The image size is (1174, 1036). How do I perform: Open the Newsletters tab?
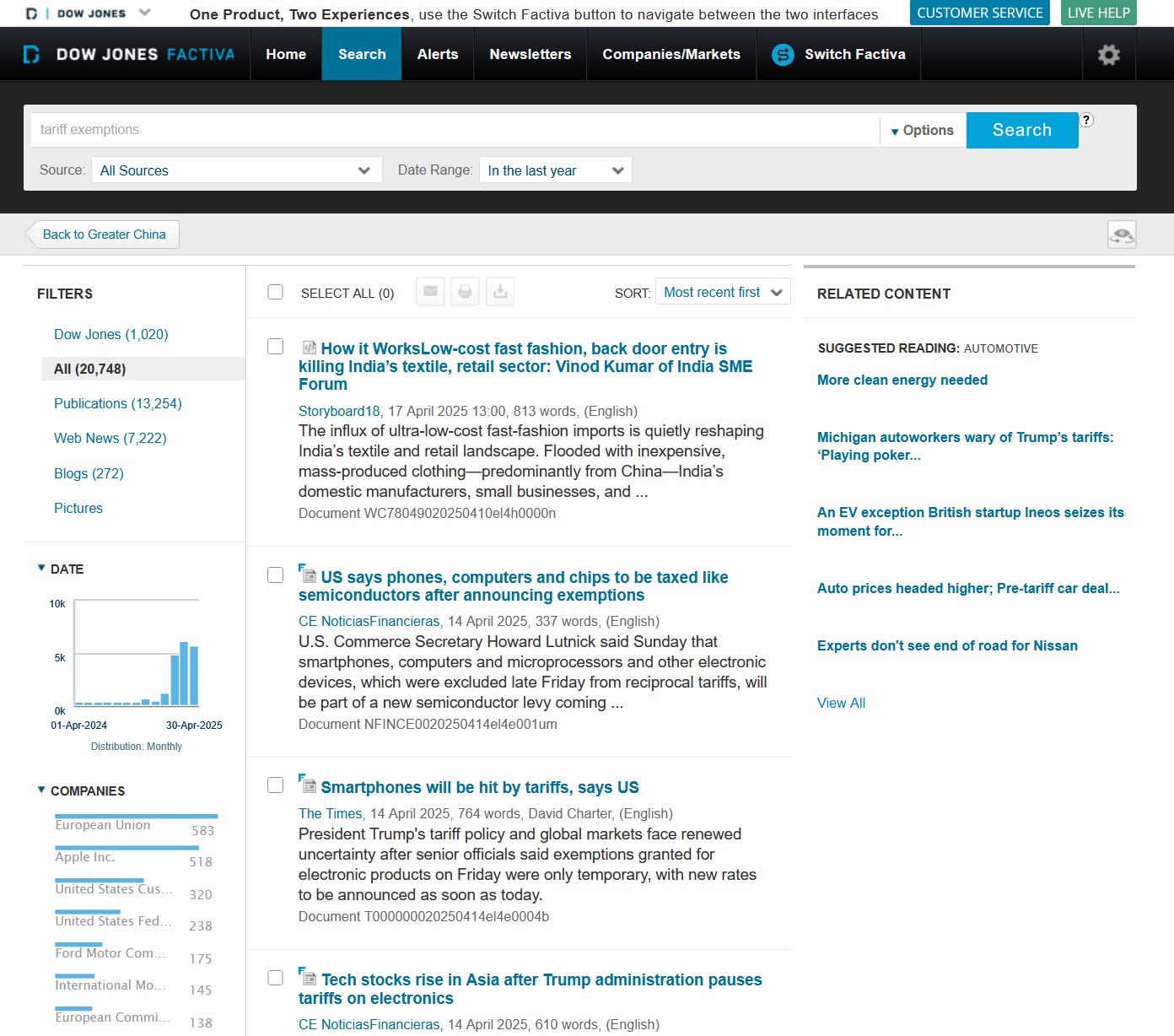(x=530, y=55)
